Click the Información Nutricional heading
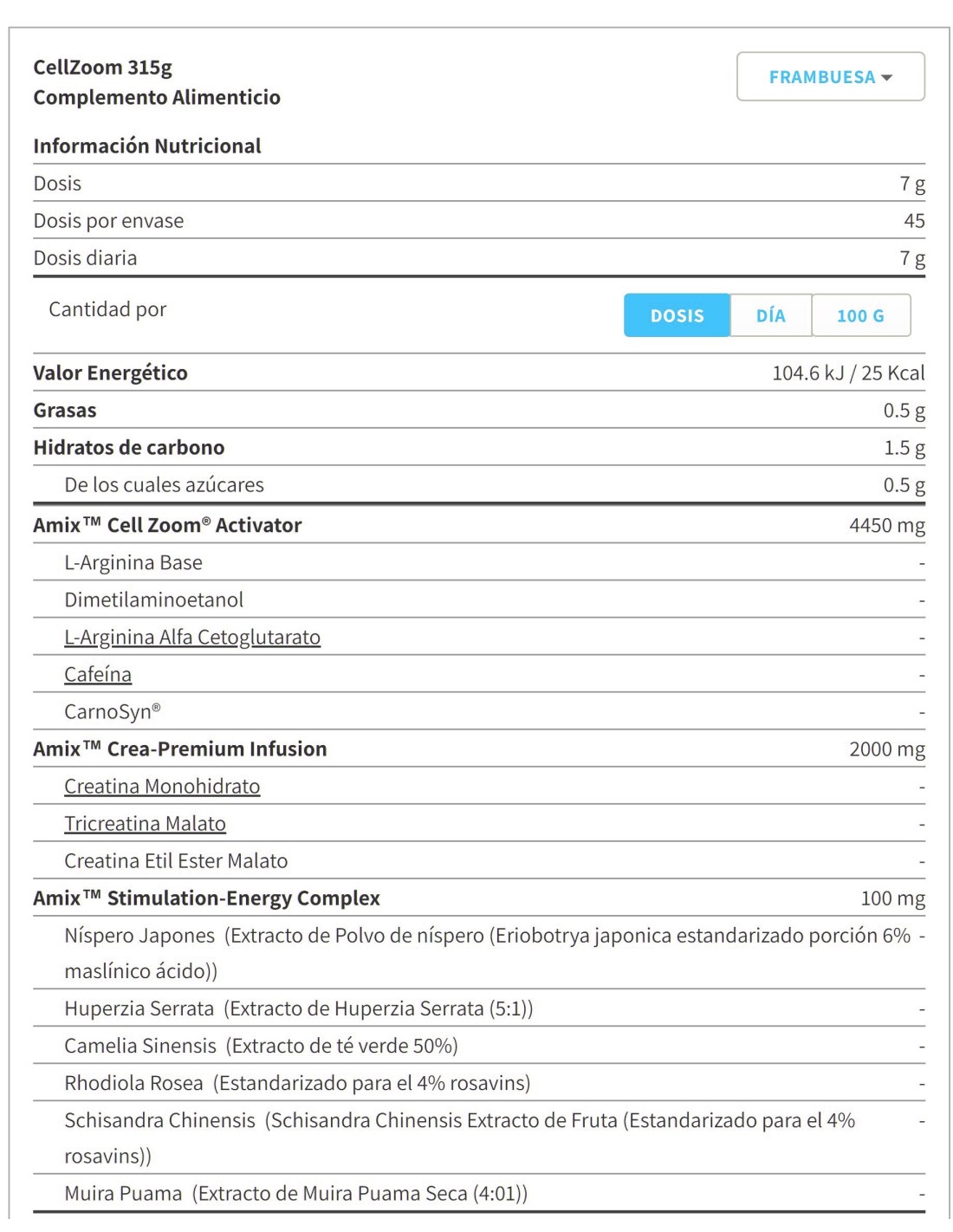The width and height of the screenshot is (953, 1232). pos(147,146)
